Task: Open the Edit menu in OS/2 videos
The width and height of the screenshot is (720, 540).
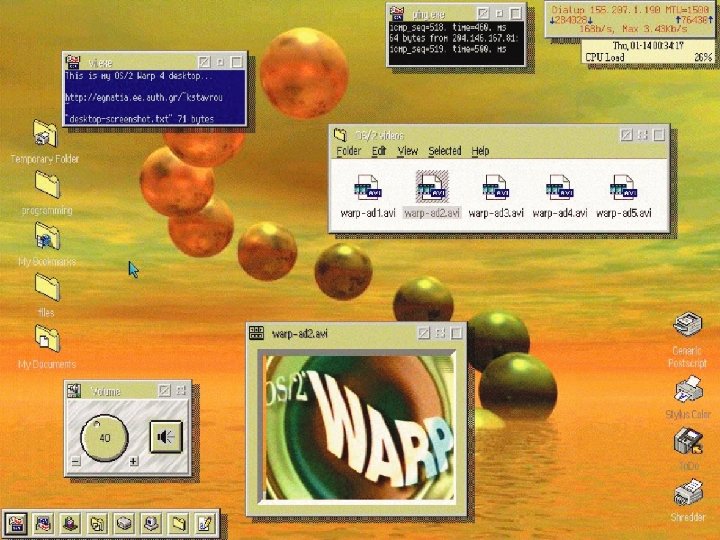Action: tap(379, 151)
